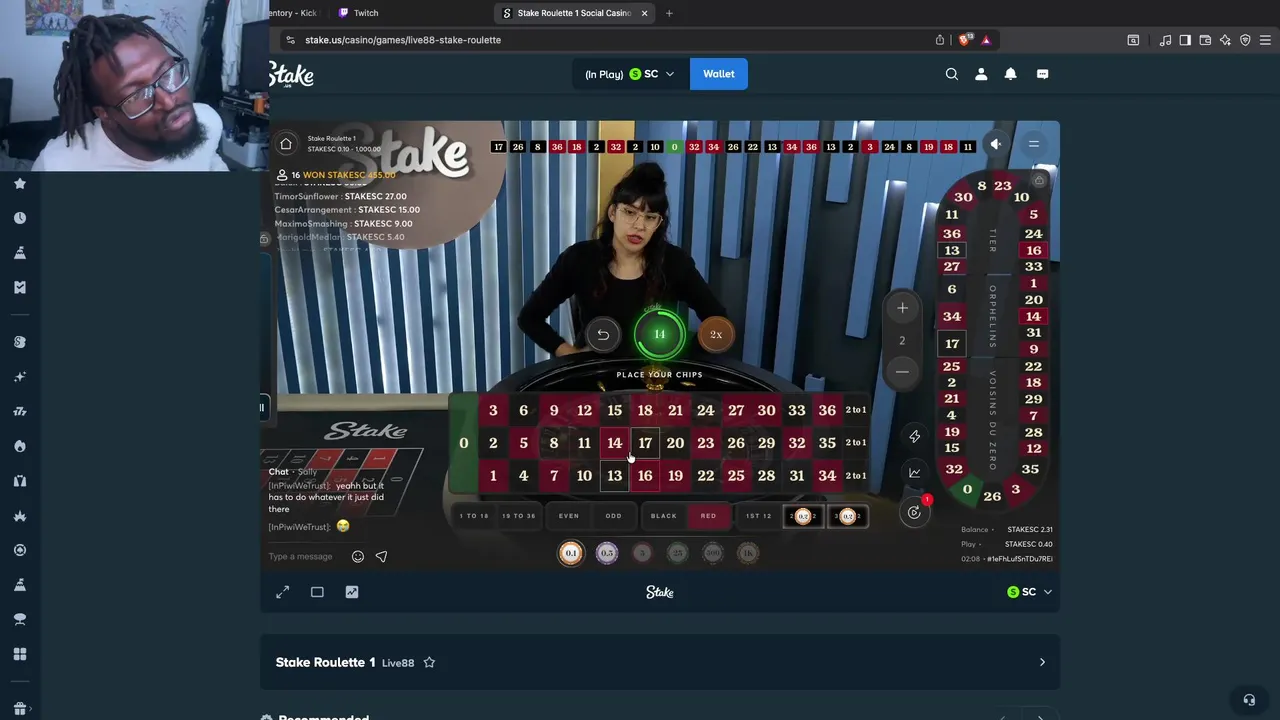Click the address bar URL
Viewport: 1280px width, 720px height.
pos(403,40)
